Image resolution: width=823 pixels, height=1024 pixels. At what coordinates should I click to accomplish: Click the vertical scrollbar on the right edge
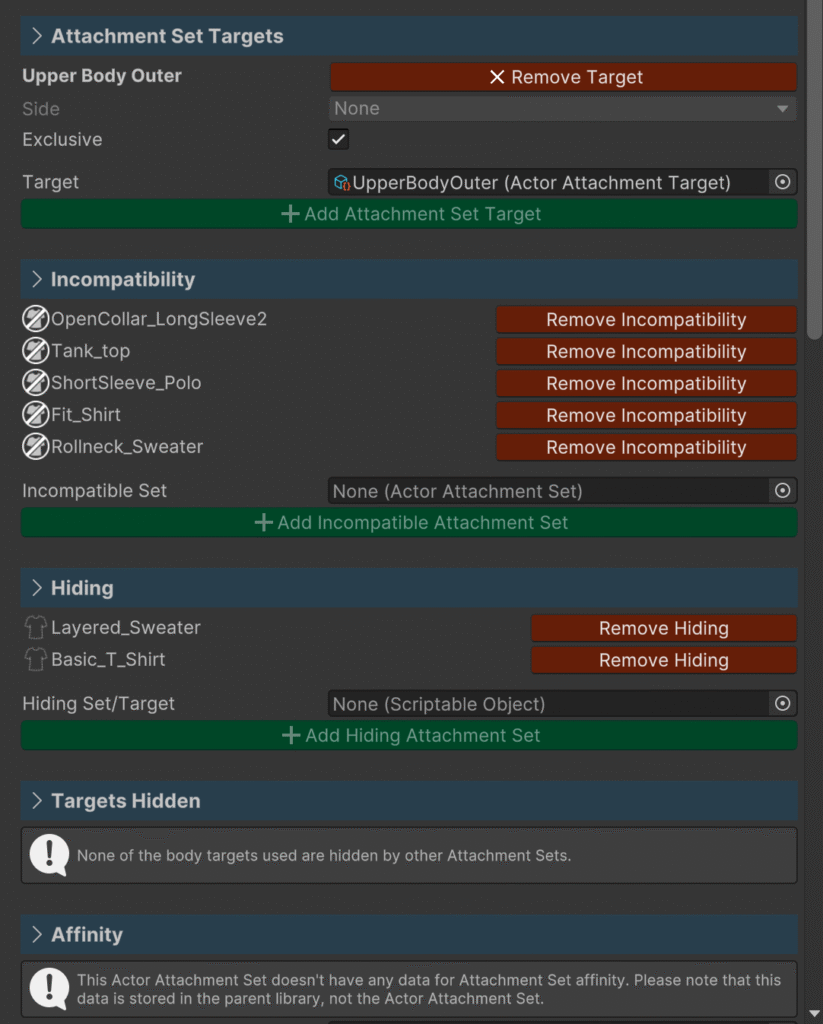point(814,170)
